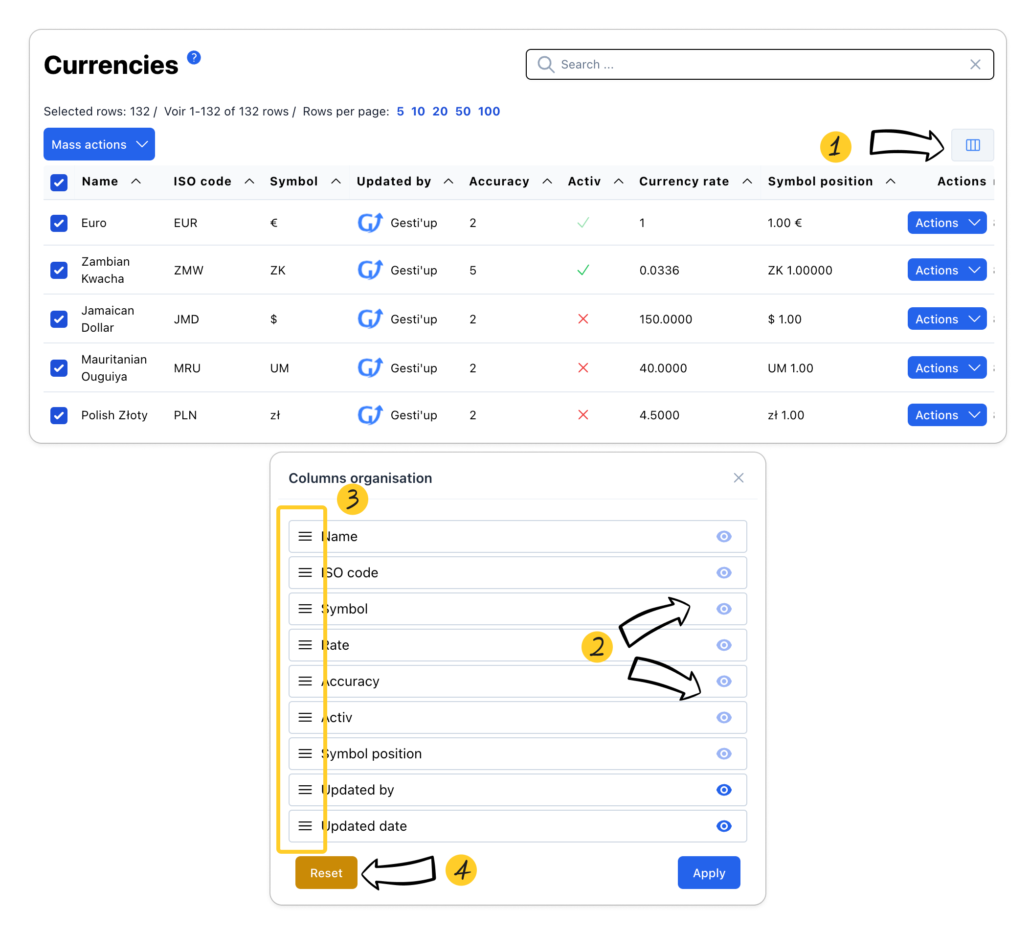
Task: Open the Mass actions dropdown
Action: (99, 144)
